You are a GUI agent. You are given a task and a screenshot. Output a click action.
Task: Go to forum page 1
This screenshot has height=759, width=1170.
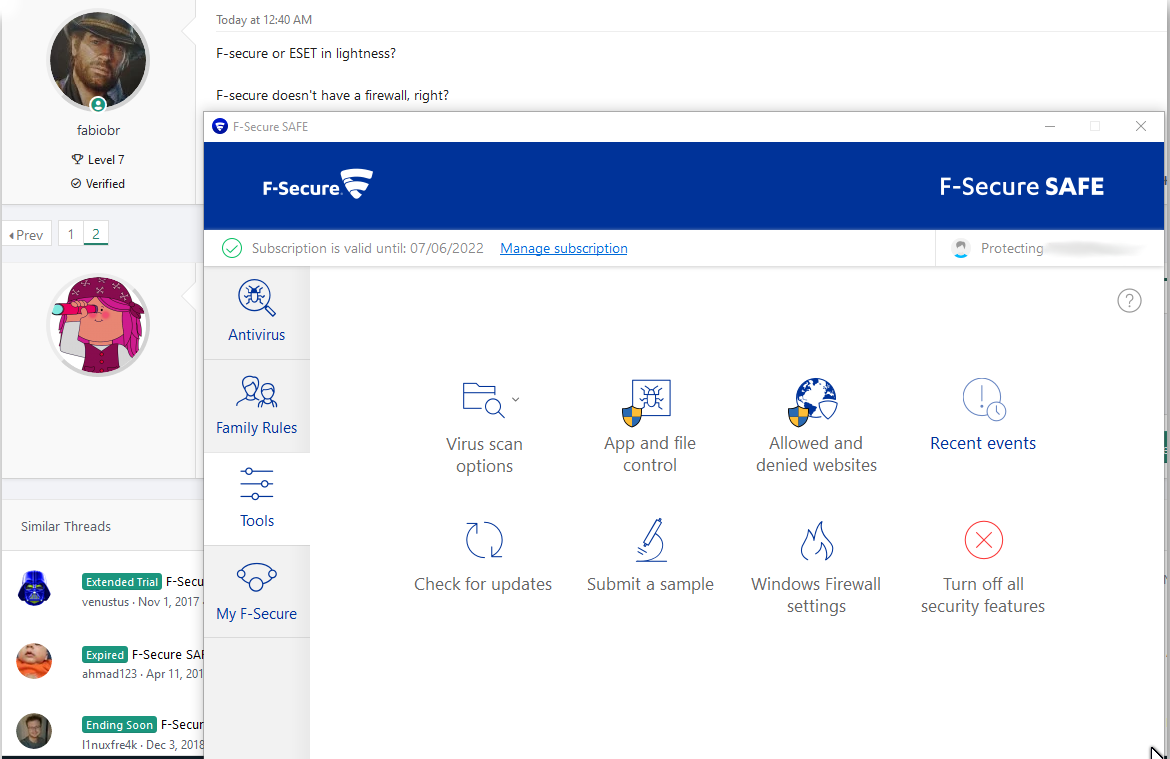[x=71, y=234]
